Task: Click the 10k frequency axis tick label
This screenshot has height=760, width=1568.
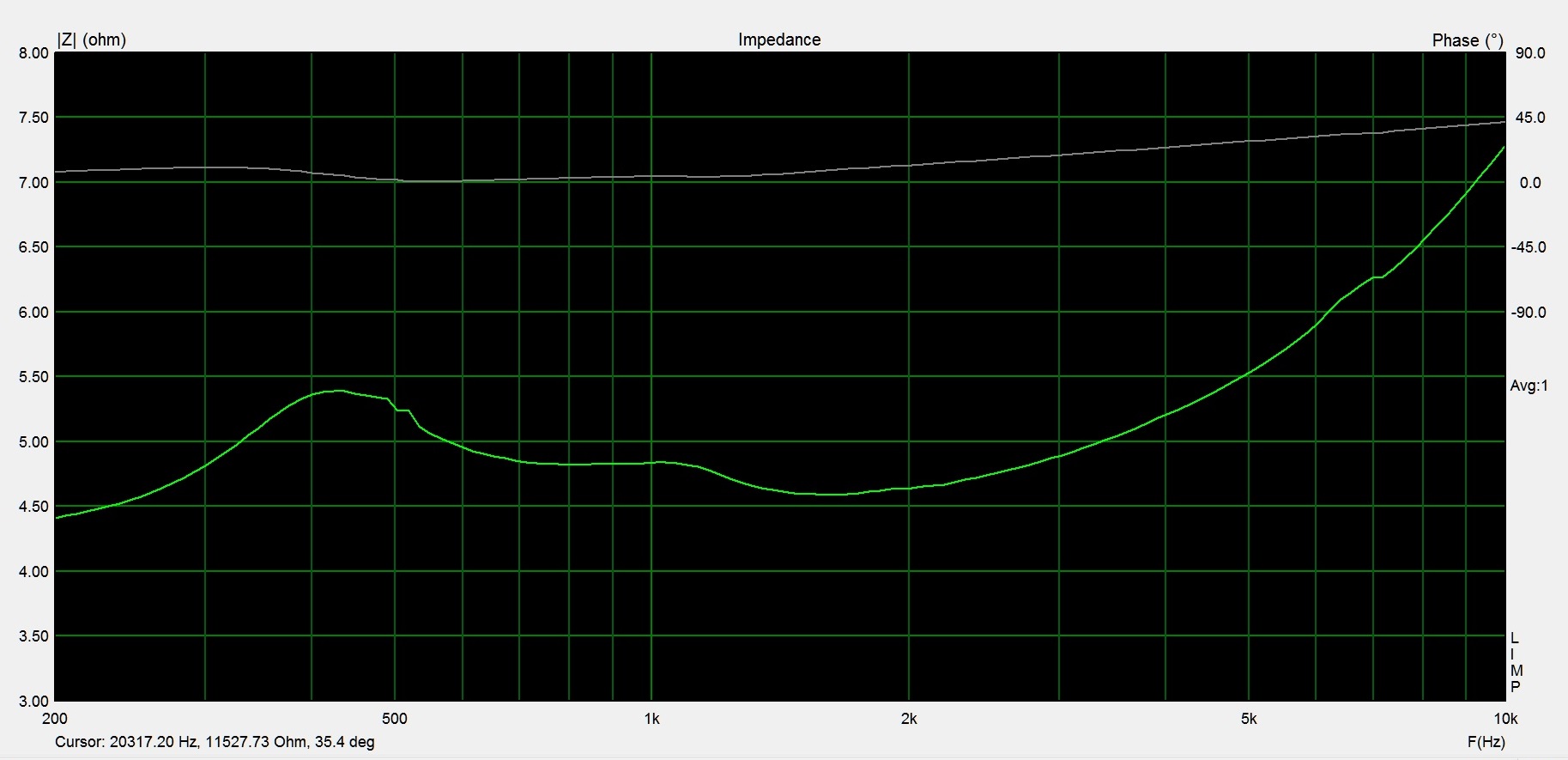Action: click(1505, 719)
